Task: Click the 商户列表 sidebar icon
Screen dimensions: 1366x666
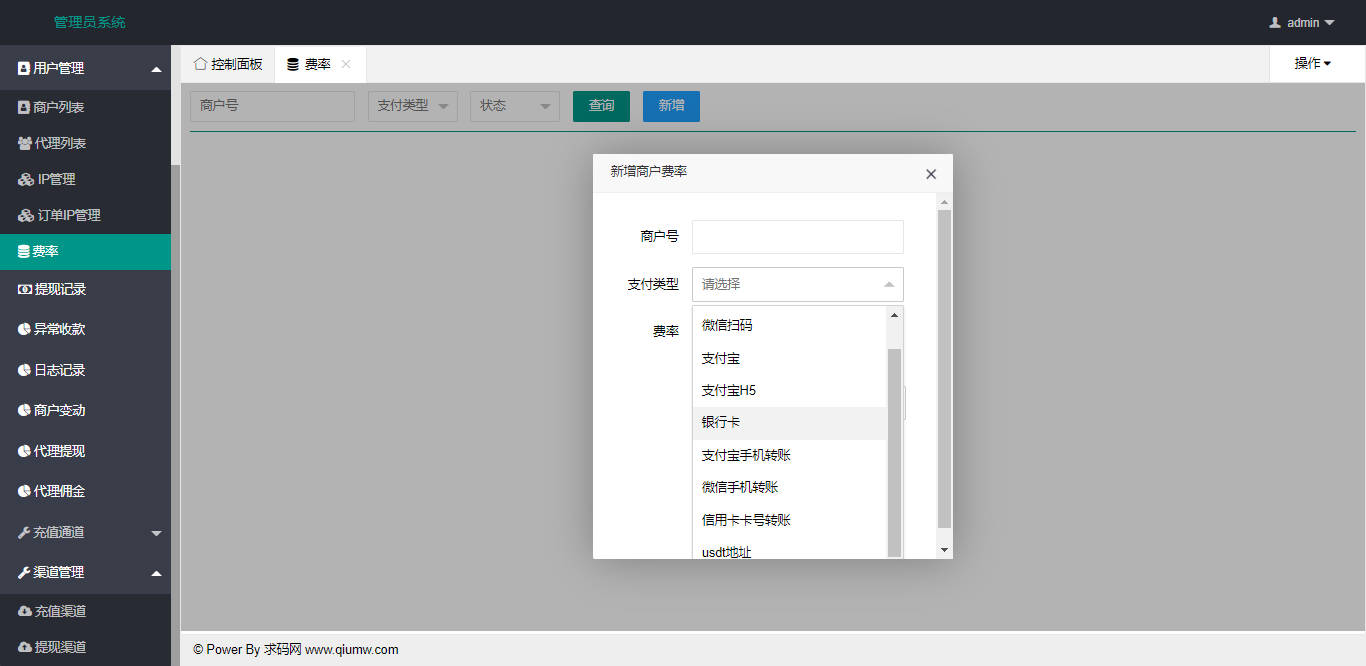Action: click(x=24, y=107)
